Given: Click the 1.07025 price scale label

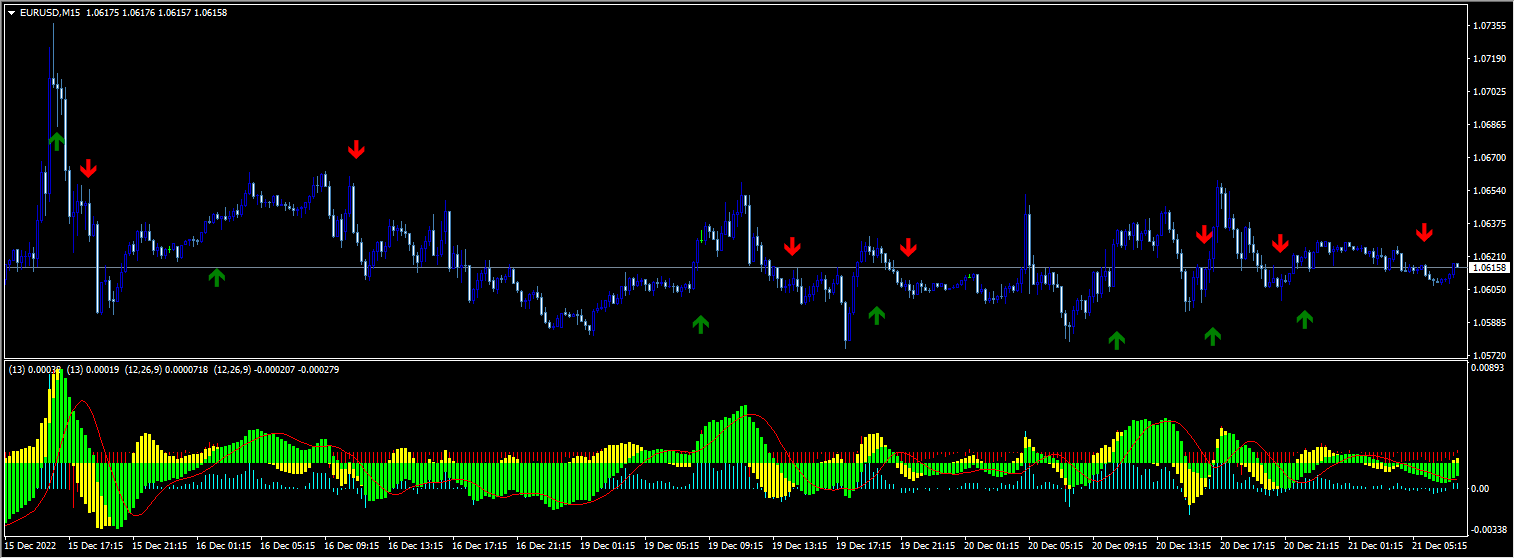Looking at the screenshot, I should [1490, 91].
